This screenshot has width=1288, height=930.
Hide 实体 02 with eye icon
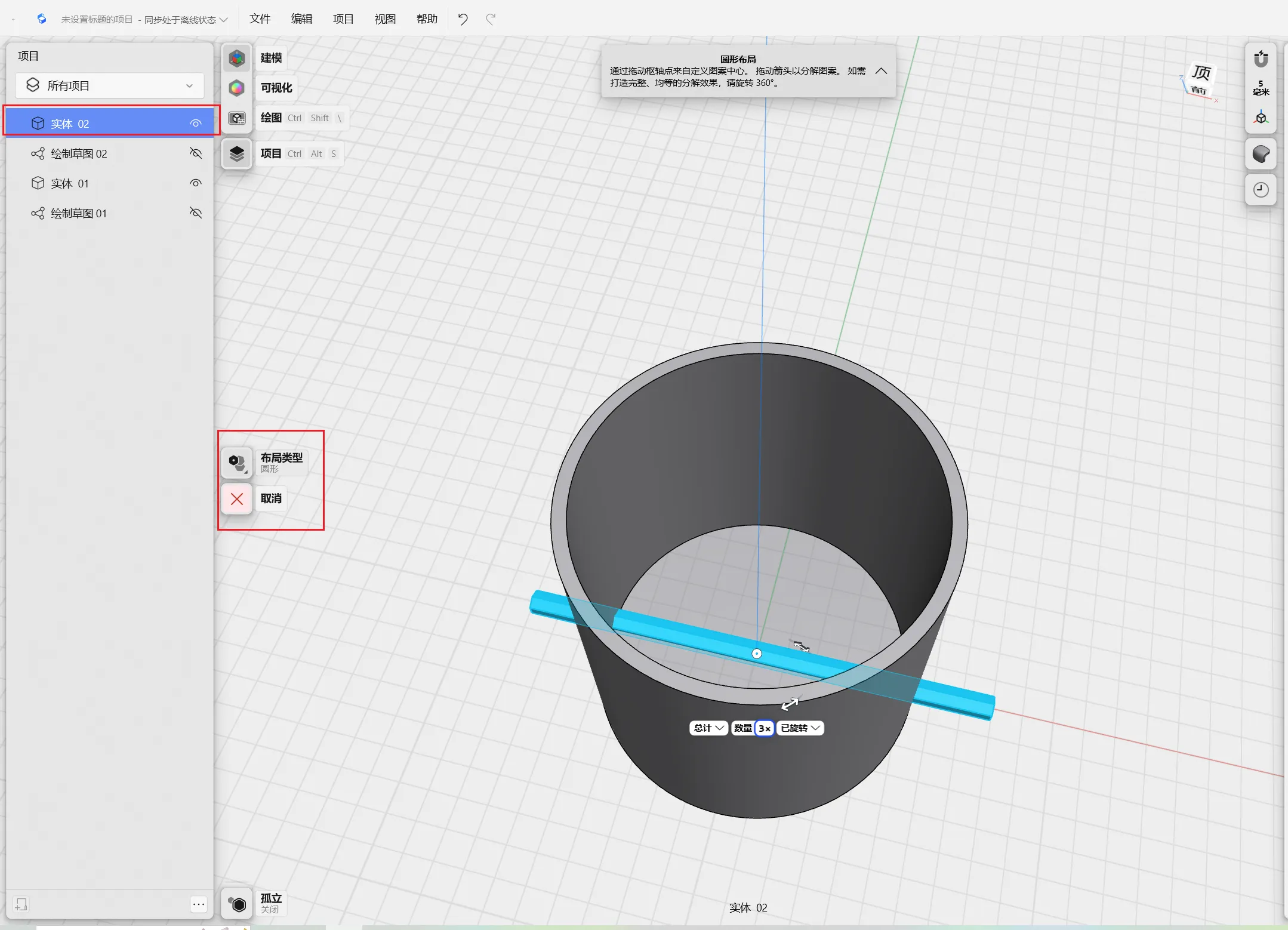pos(196,124)
